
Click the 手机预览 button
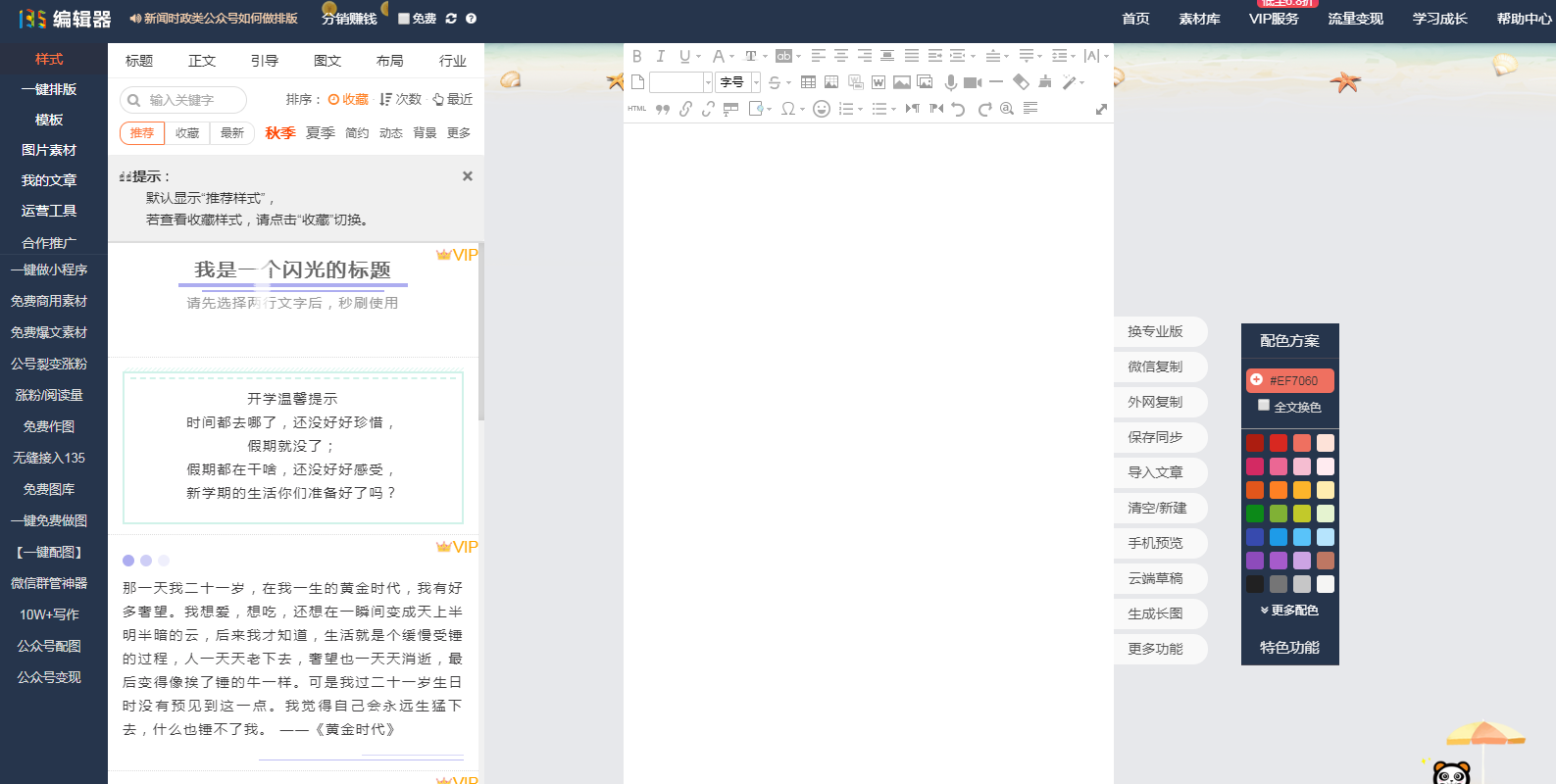pos(1156,543)
